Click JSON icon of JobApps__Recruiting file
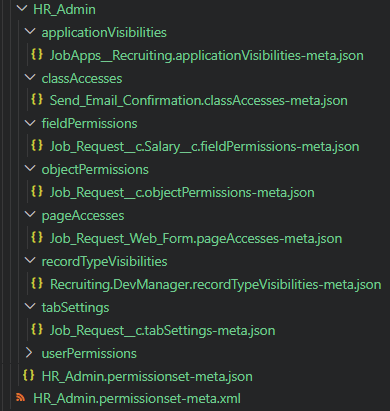This screenshot has height=411, width=390. pyautogui.click(x=37, y=54)
